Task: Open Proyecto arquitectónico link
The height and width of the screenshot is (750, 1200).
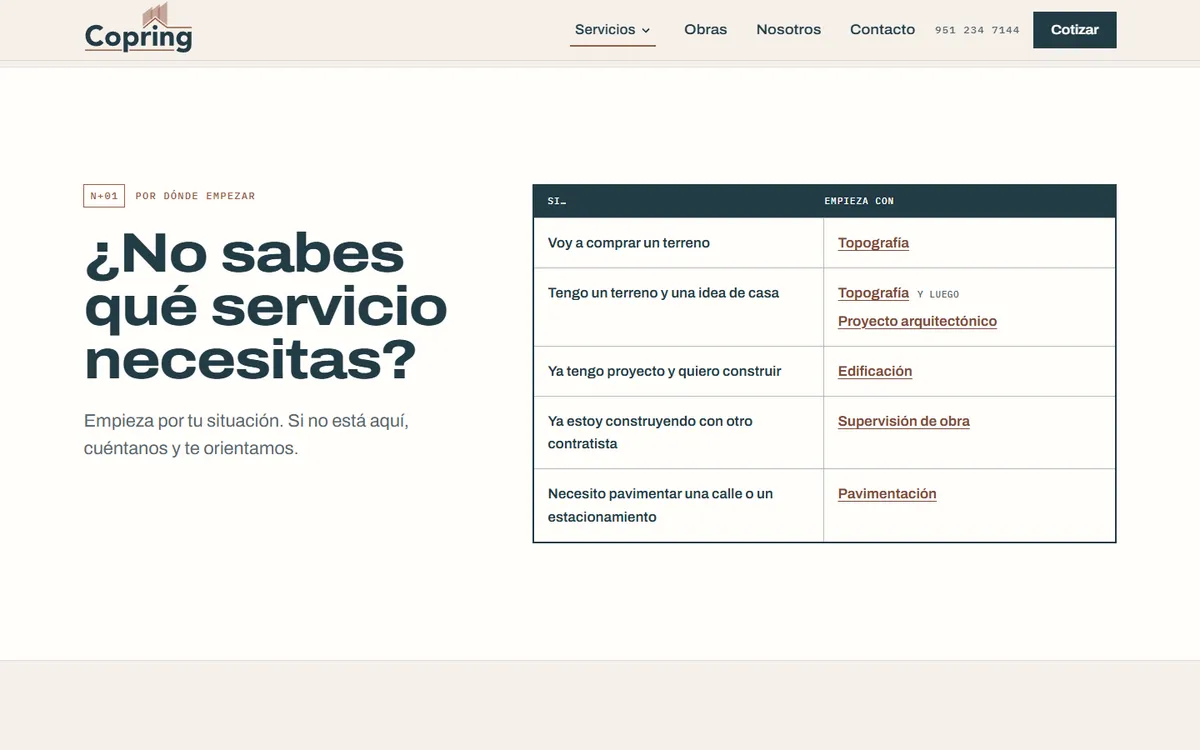Action: click(x=917, y=321)
